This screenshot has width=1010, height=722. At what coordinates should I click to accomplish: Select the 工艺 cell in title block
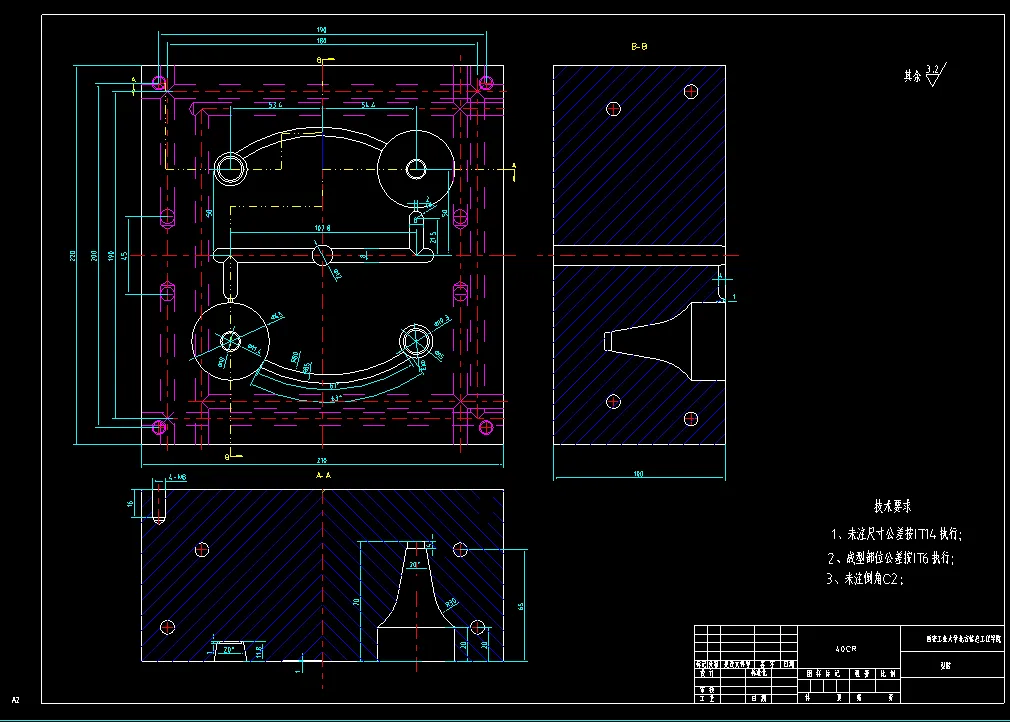[x=707, y=698]
